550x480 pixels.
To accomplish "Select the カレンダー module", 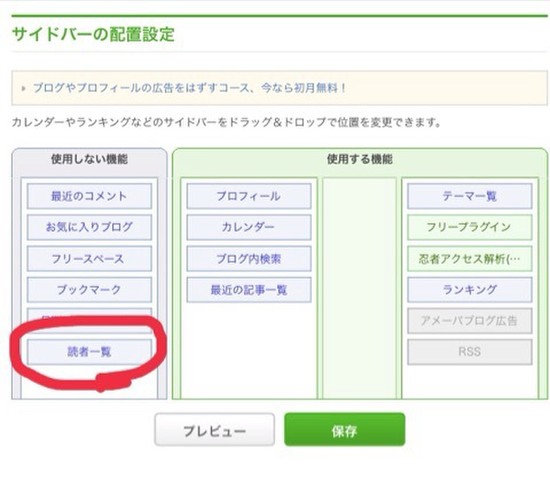I will [249, 227].
